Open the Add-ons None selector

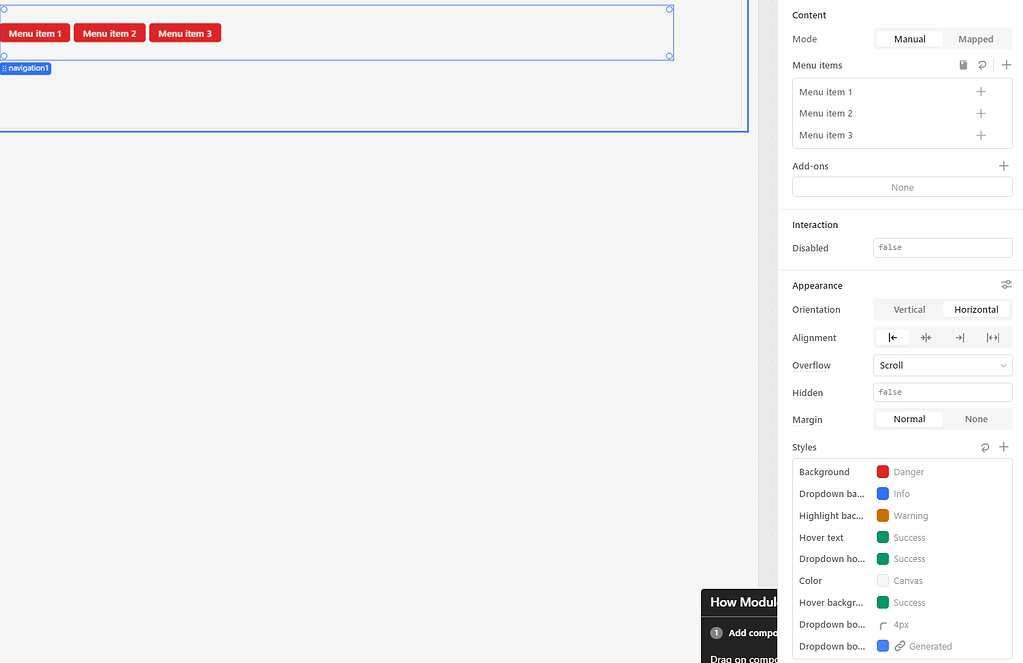[901, 187]
